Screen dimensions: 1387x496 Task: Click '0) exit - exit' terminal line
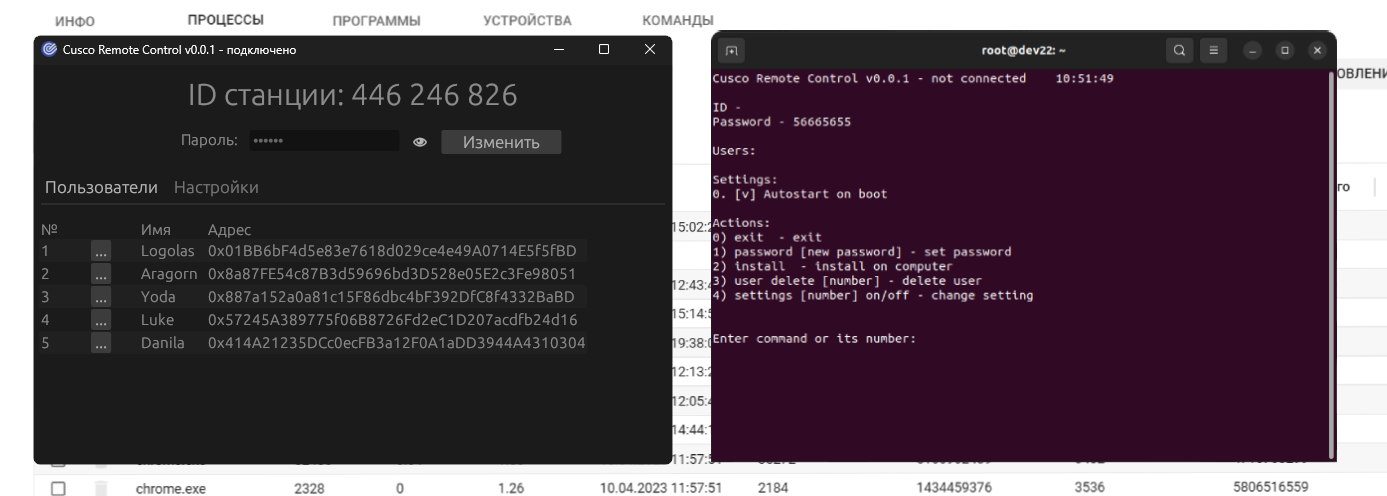click(766, 238)
